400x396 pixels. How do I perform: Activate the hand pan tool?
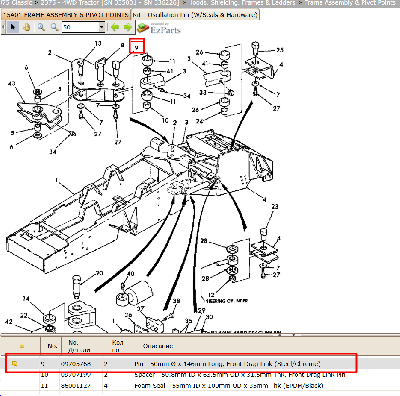(x=27, y=27)
